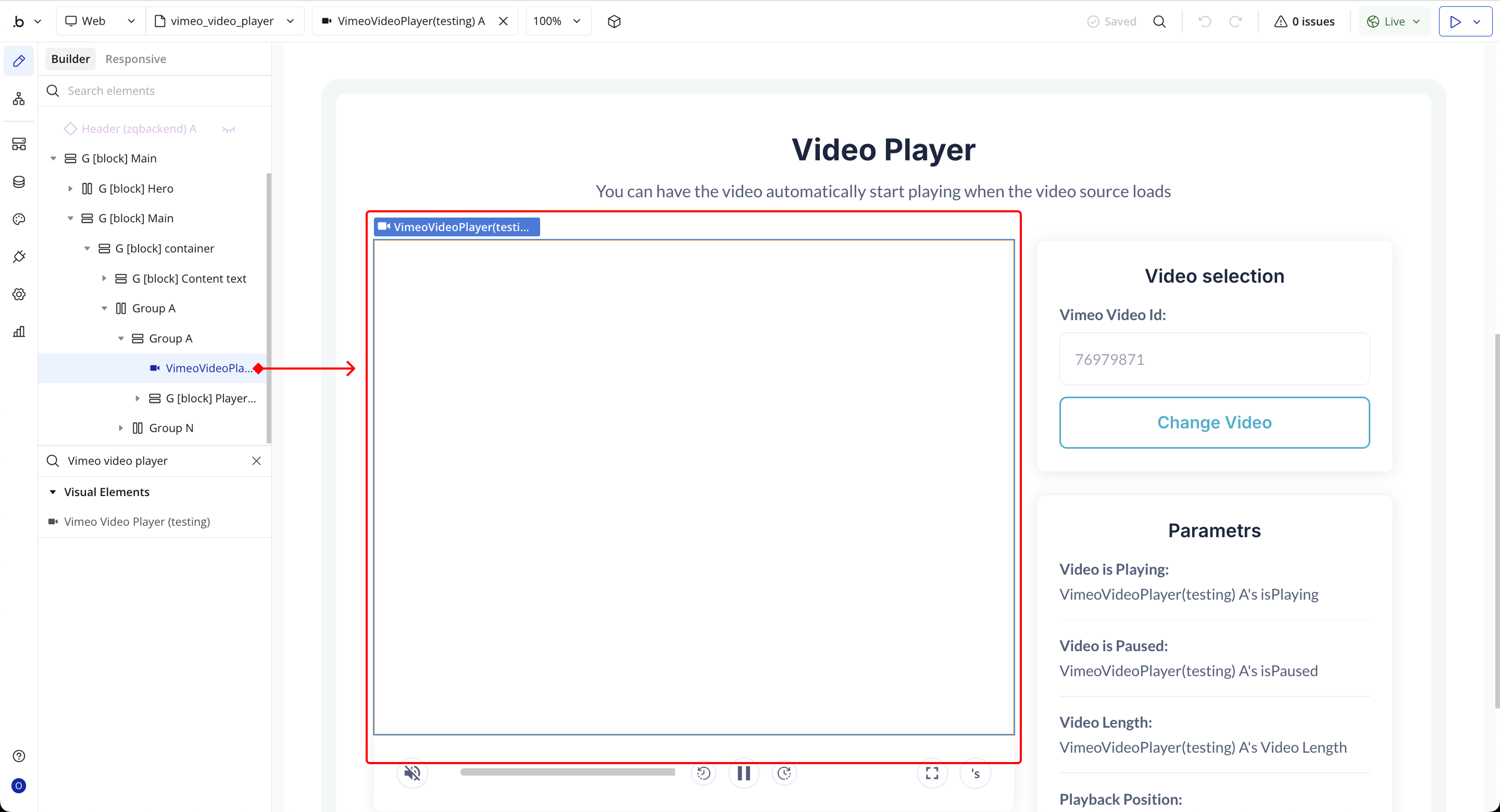Open the Logs chart icon
The height and width of the screenshot is (812, 1500).
coord(19,332)
